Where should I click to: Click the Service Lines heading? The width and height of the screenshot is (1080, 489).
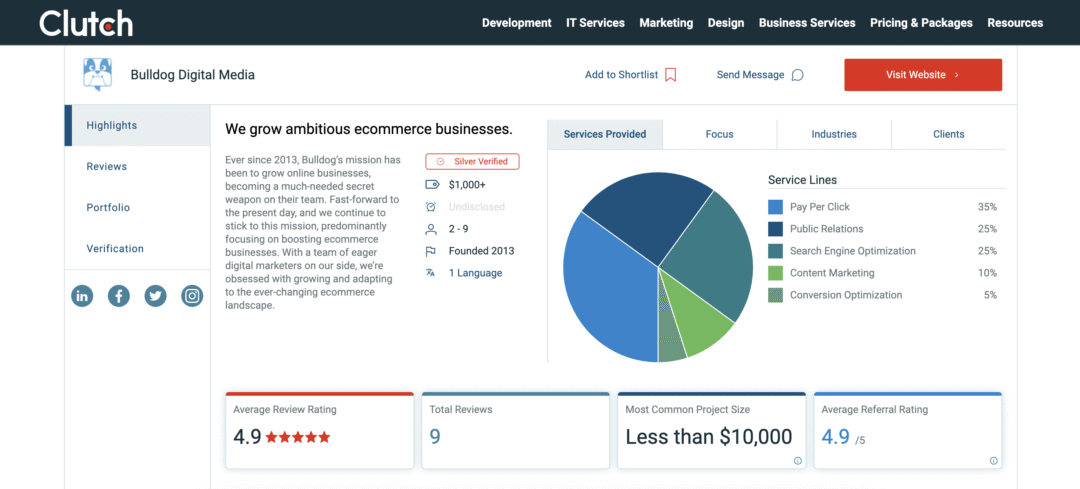click(802, 180)
